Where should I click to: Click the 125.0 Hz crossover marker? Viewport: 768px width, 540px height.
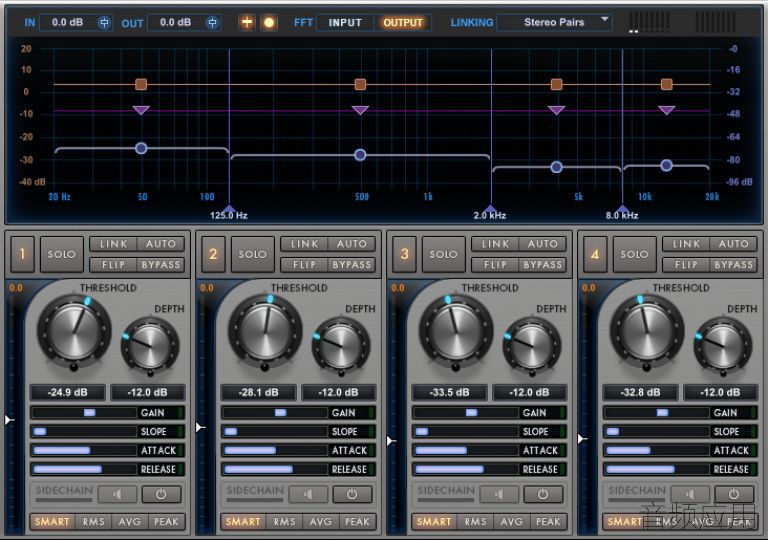point(229,211)
